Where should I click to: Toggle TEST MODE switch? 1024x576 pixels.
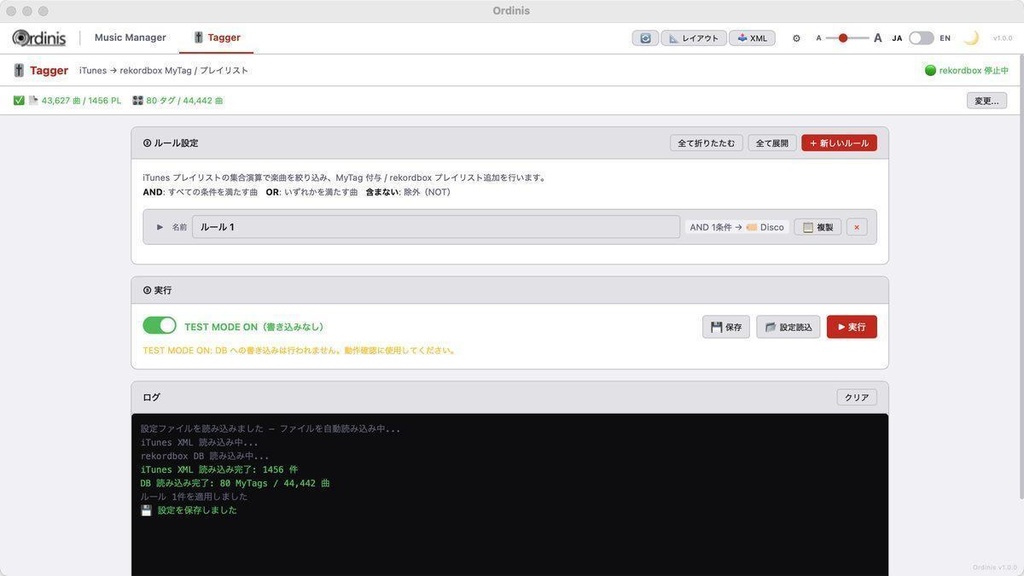[159, 325]
